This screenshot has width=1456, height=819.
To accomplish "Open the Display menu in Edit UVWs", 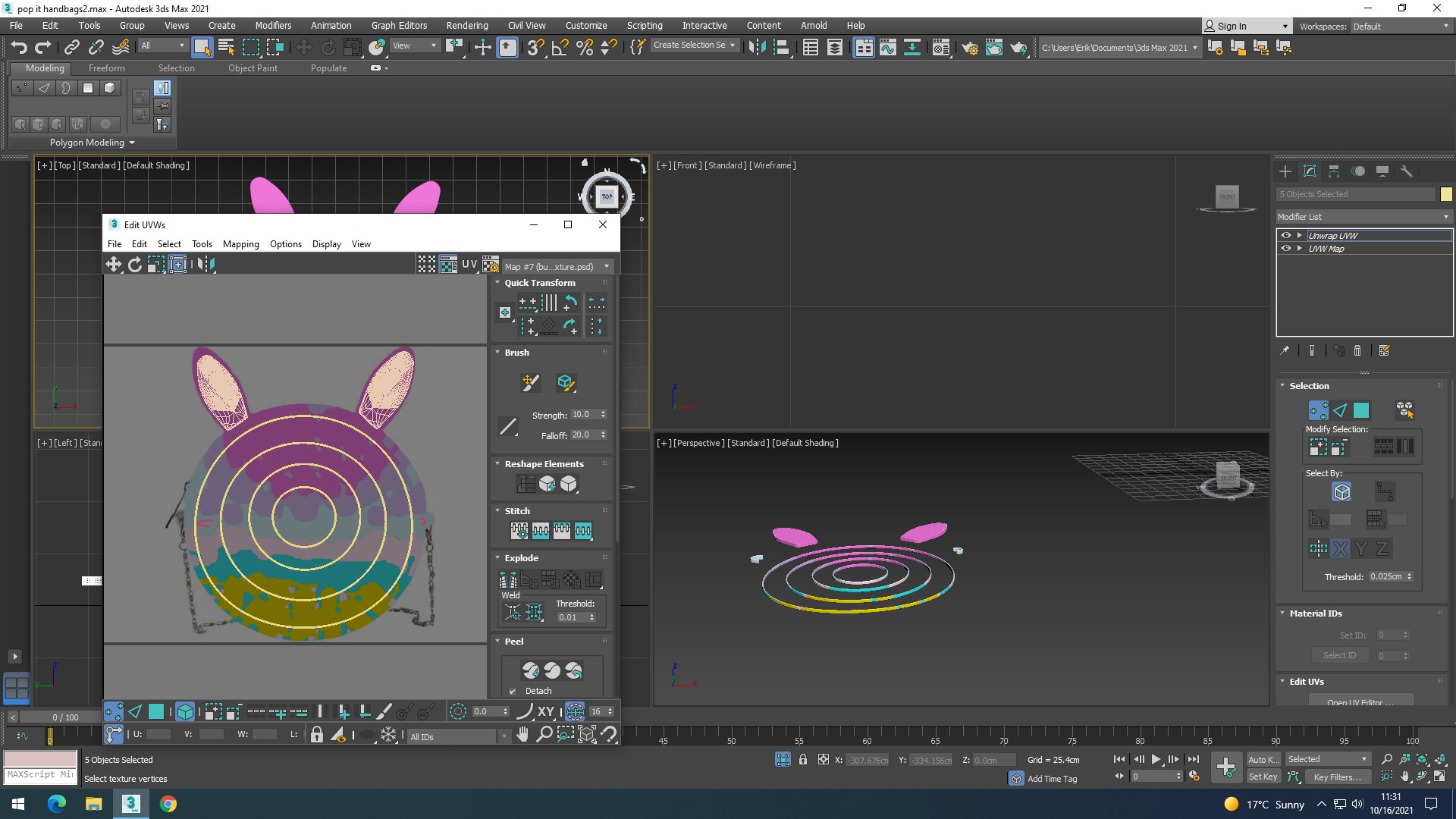I will click(x=327, y=244).
